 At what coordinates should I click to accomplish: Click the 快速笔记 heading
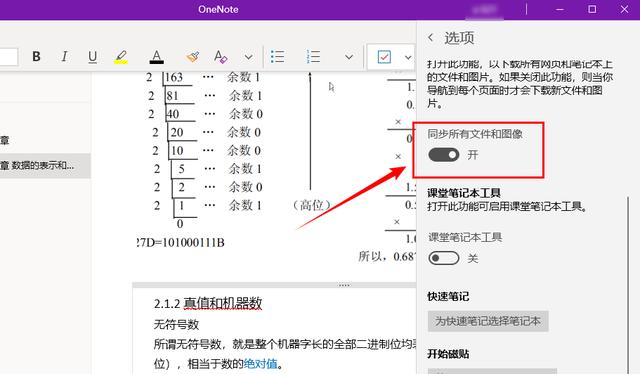pyautogui.click(x=448, y=296)
